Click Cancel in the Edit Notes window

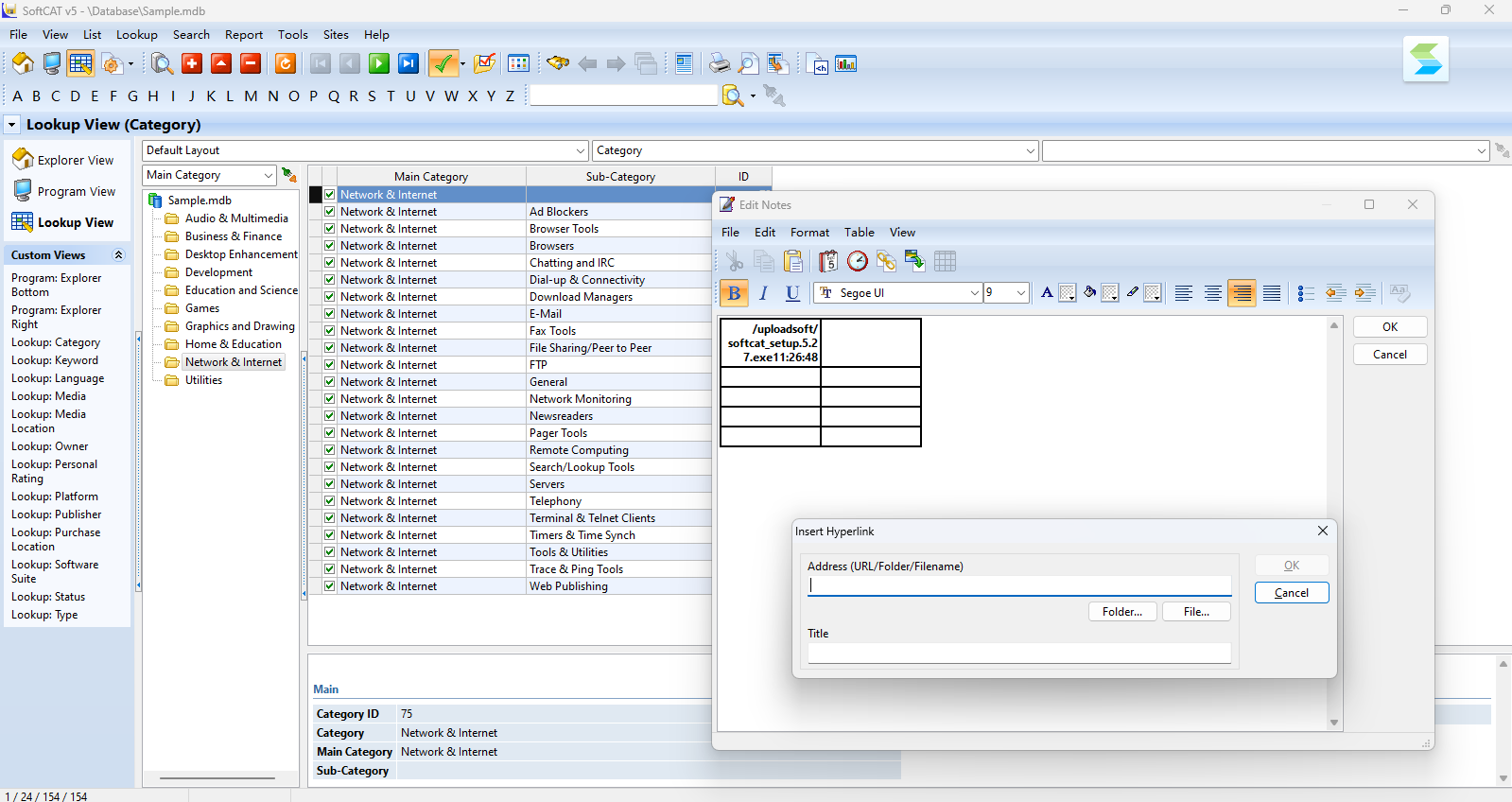click(x=1390, y=355)
